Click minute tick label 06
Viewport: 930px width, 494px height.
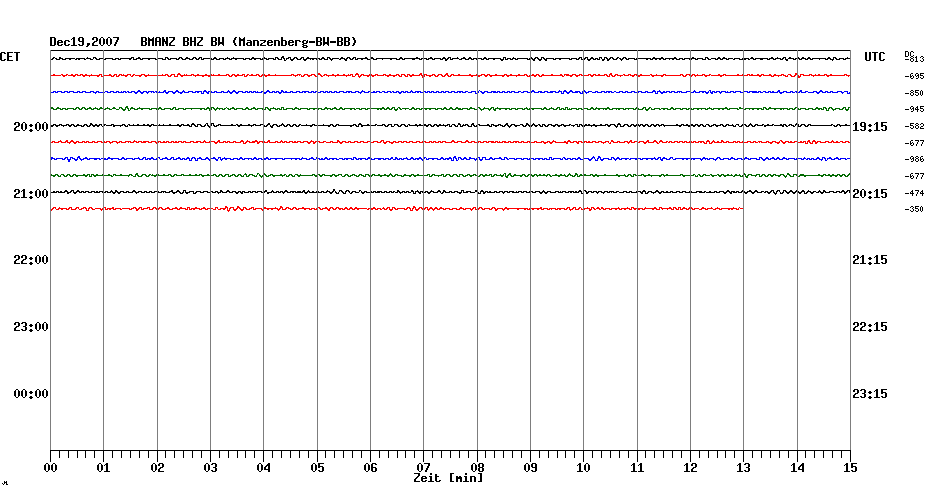(370, 468)
